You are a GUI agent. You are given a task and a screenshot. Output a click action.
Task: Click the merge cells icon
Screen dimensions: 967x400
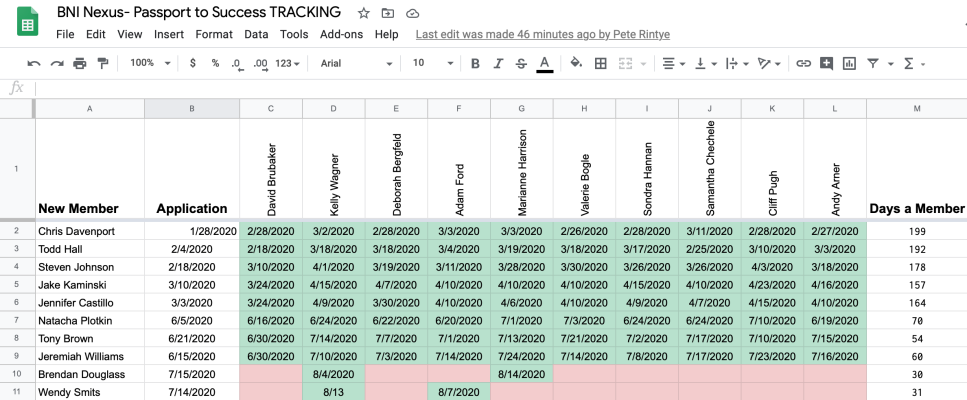(626, 63)
